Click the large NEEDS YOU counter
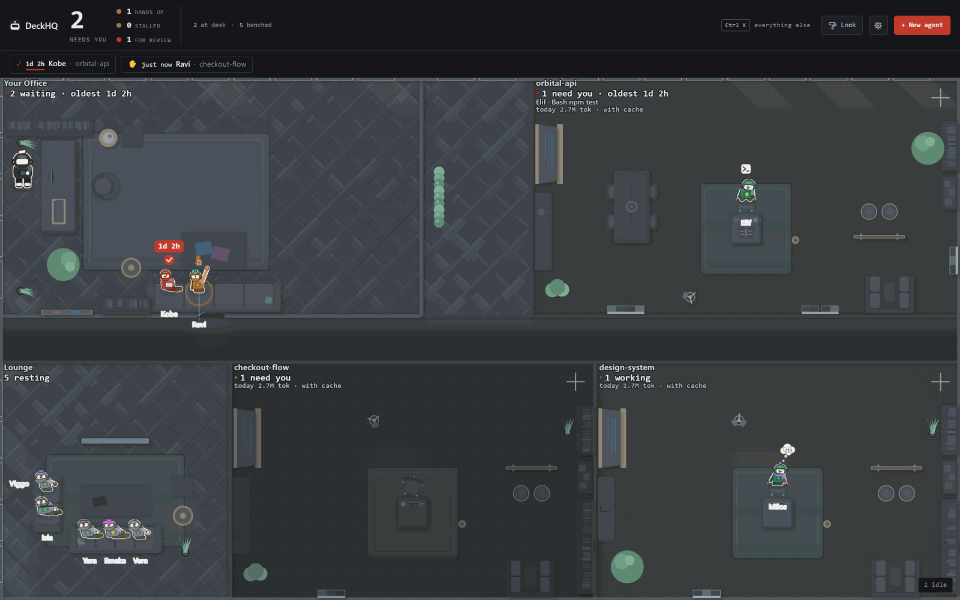Viewport: 960px width, 600px height. pyautogui.click(x=77, y=20)
